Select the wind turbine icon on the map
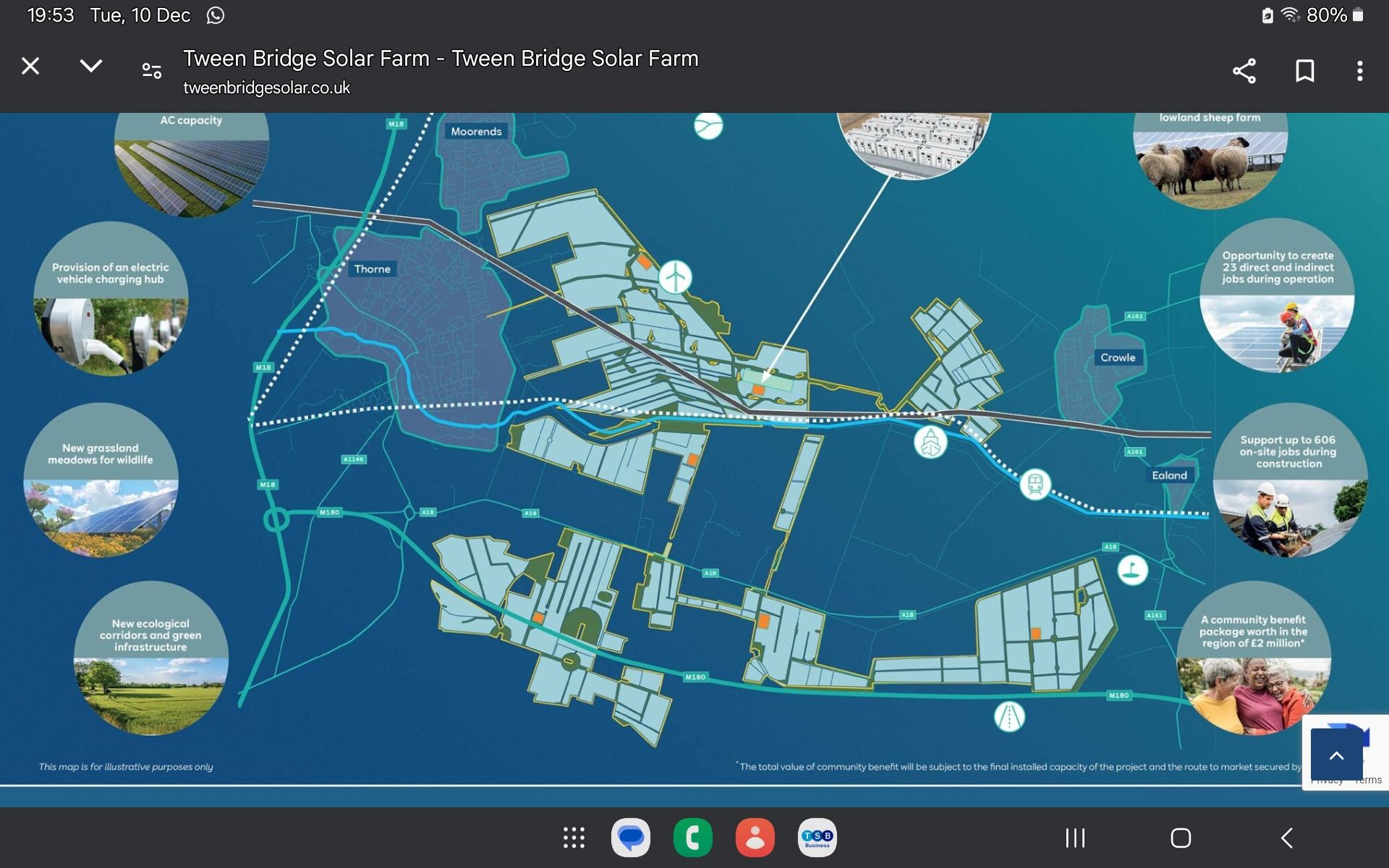Image resolution: width=1389 pixels, height=868 pixels. click(676, 276)
